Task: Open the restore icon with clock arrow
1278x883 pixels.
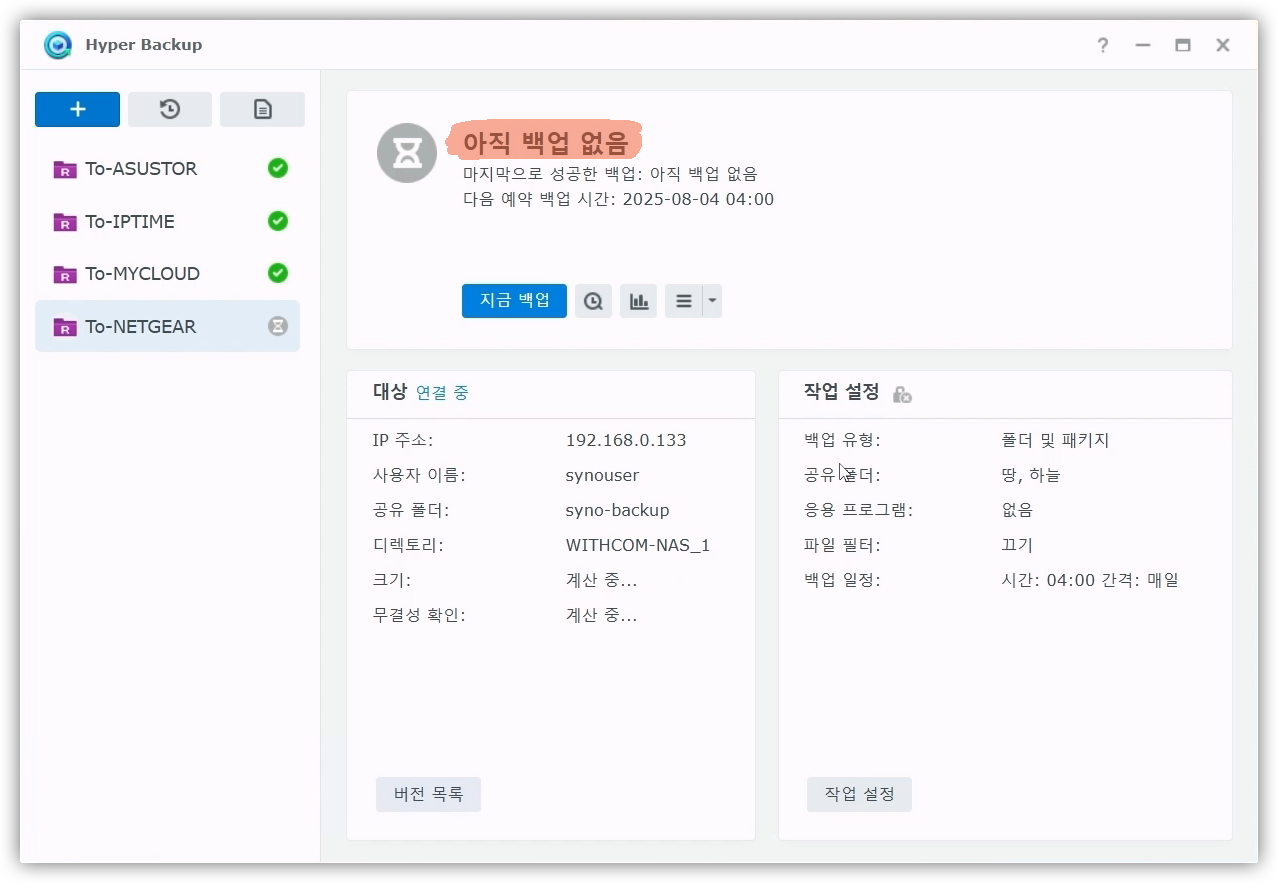Action: (x=170, y=110)
